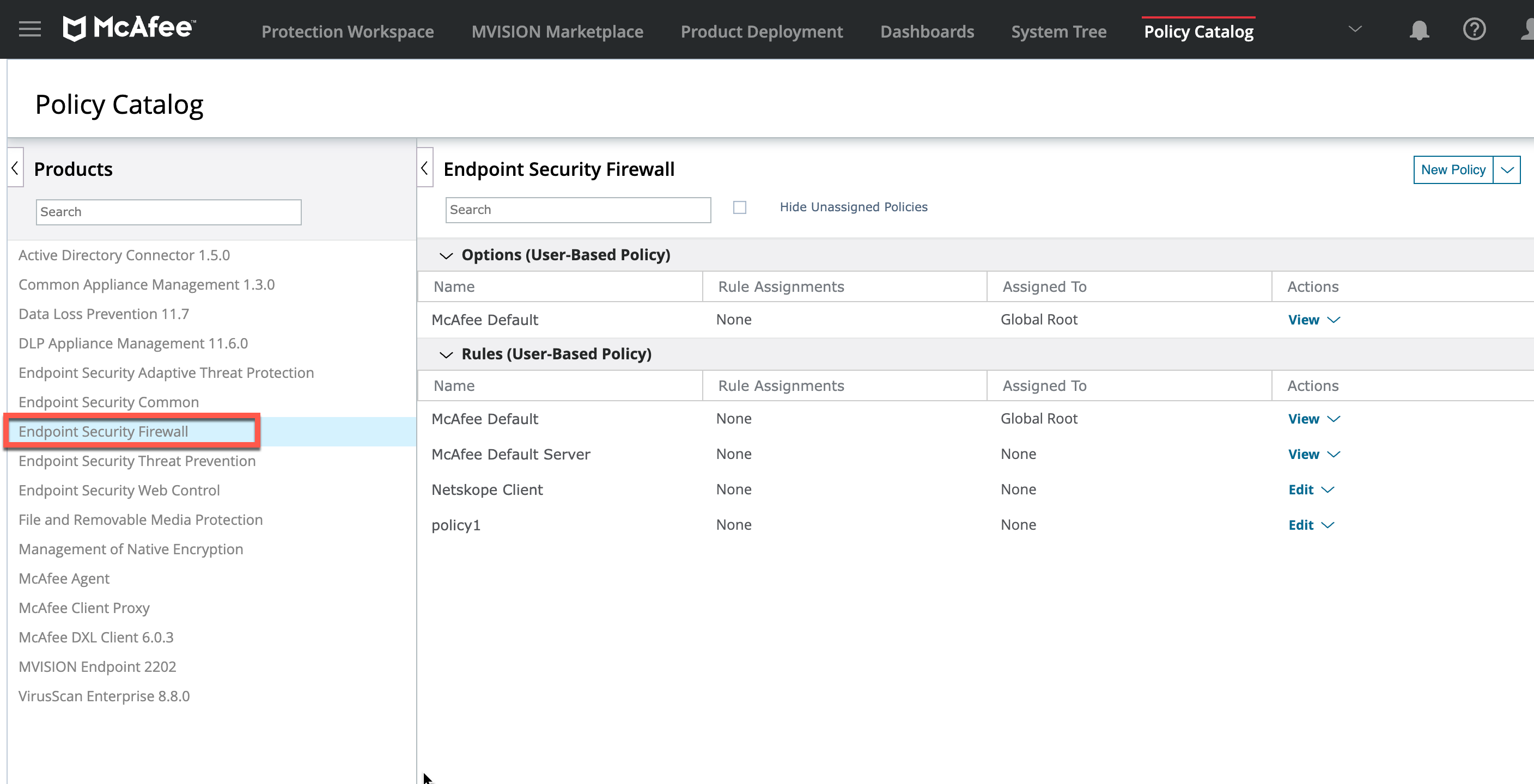1534x784 pixels.
Task: Click the policies search field
Action: pyautogui.click(x=577, y=210)
